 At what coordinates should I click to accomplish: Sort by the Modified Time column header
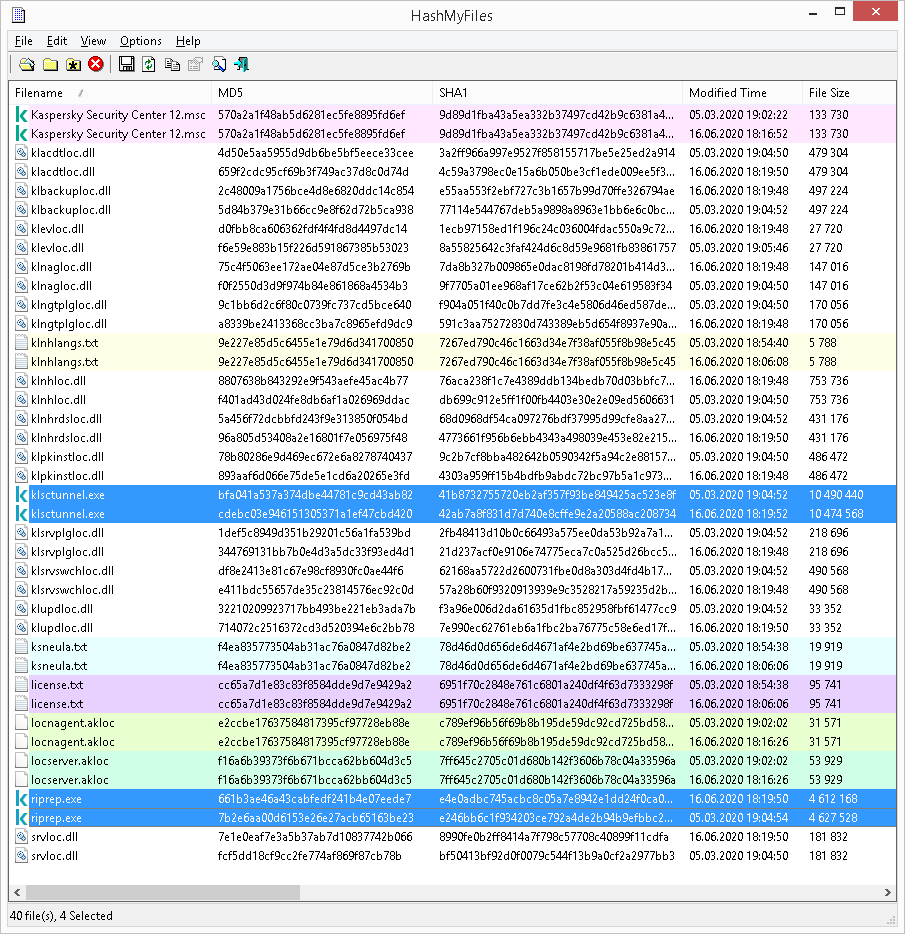742,93
